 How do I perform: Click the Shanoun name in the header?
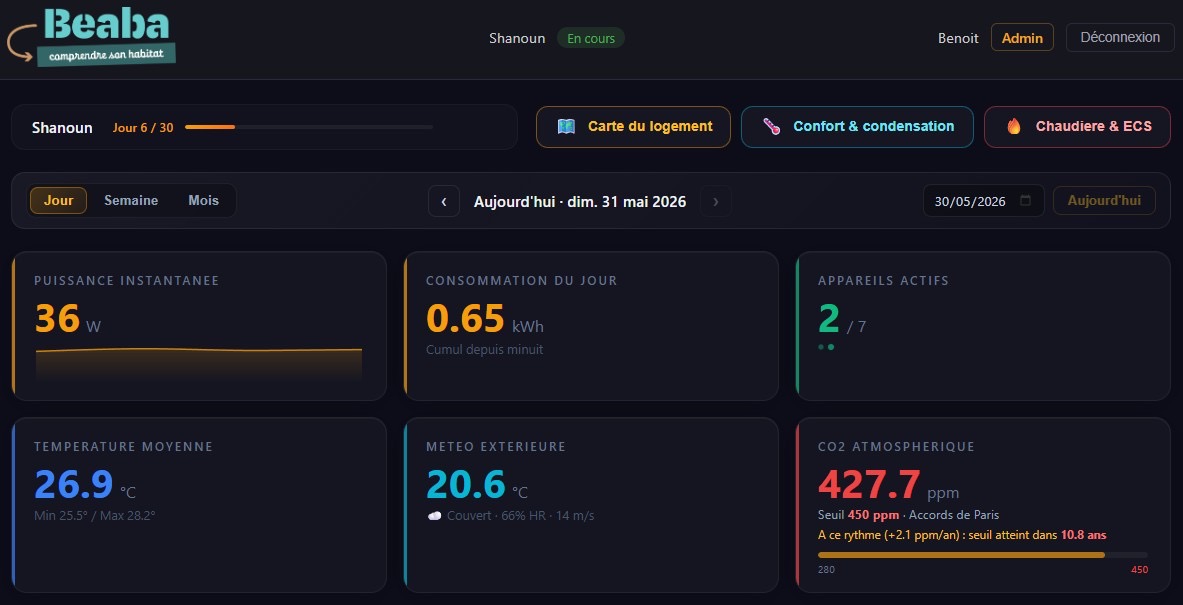pos(517,38)
